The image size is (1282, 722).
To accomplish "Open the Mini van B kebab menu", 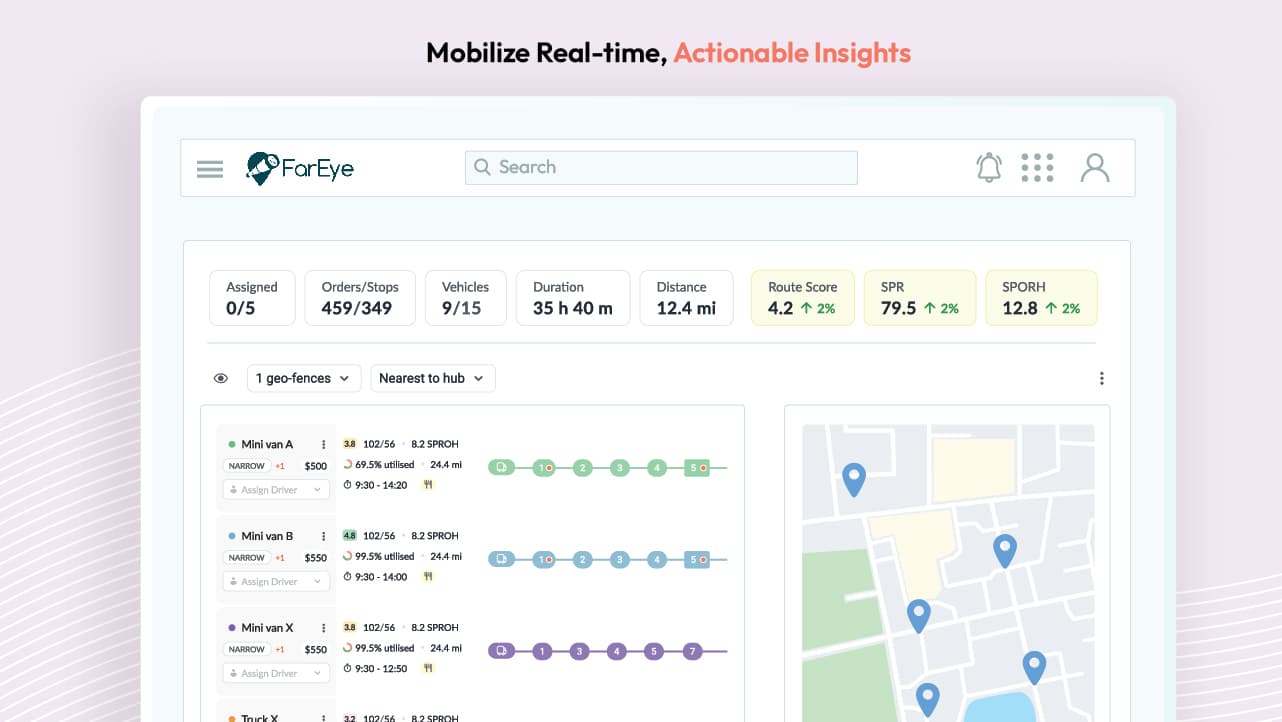I will click(323, 536).
